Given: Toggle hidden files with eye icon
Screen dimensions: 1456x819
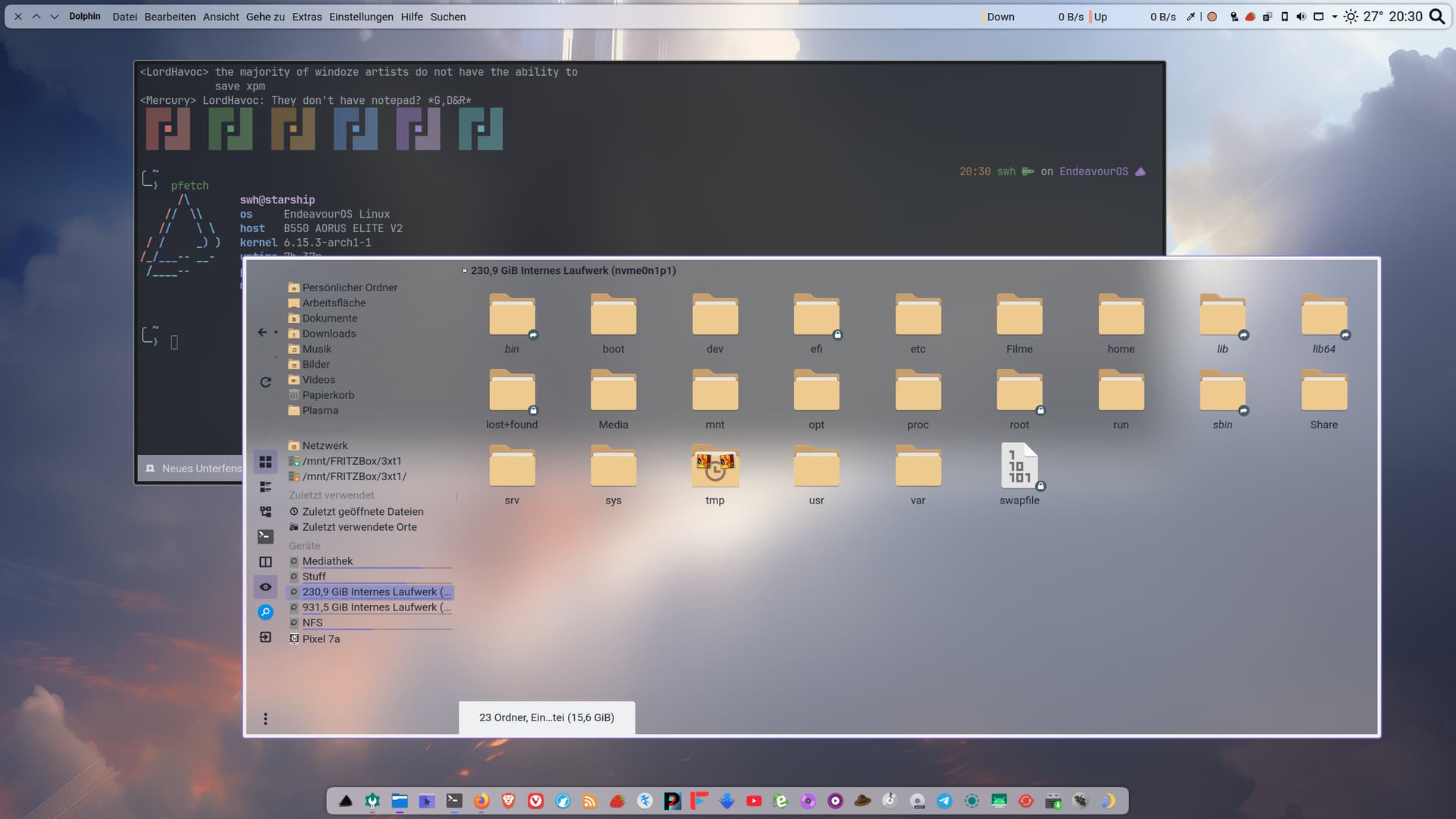Looking at the screenshot, I should [265, 587].
